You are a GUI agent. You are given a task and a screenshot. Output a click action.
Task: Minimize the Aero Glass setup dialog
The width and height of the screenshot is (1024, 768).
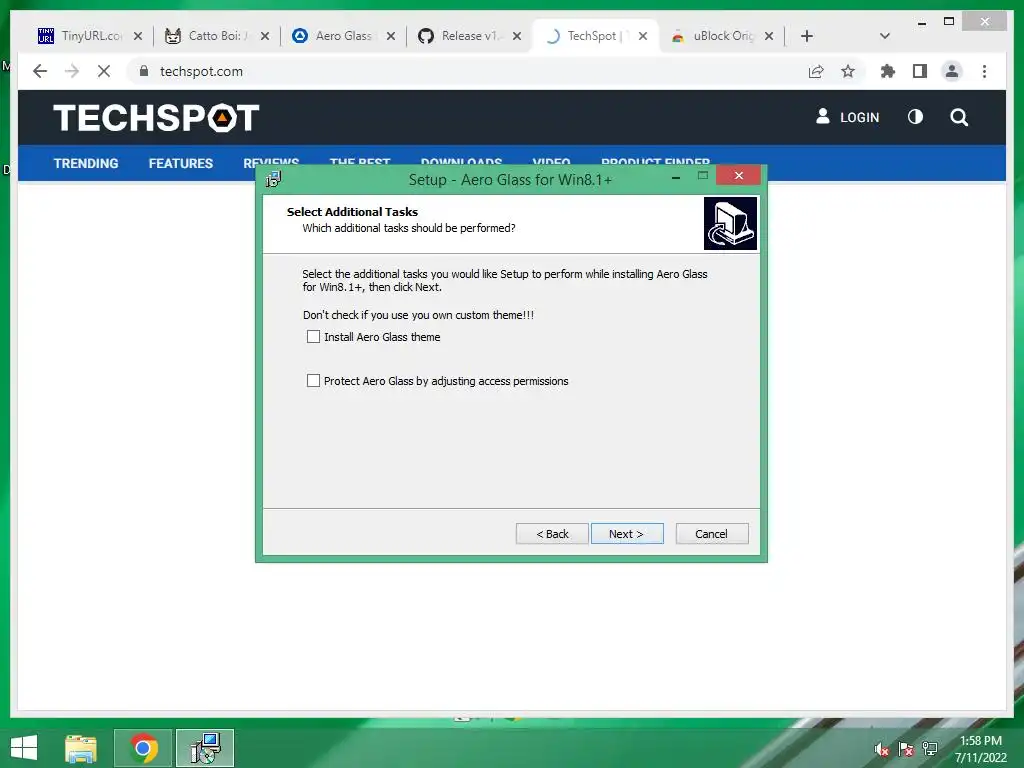point(676,176)
